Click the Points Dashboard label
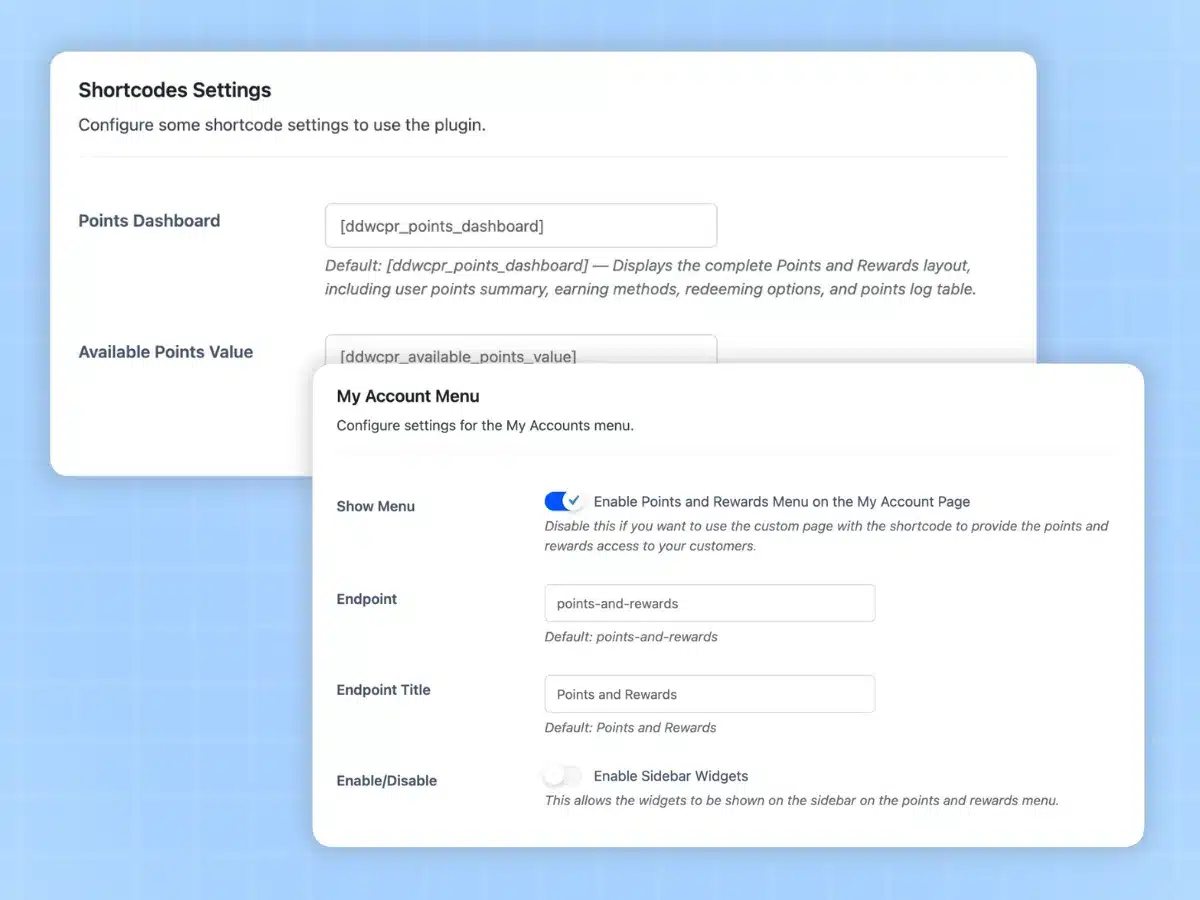Image resolution: width=1200 pixels, height=900 pixels. tap(149, 221)
